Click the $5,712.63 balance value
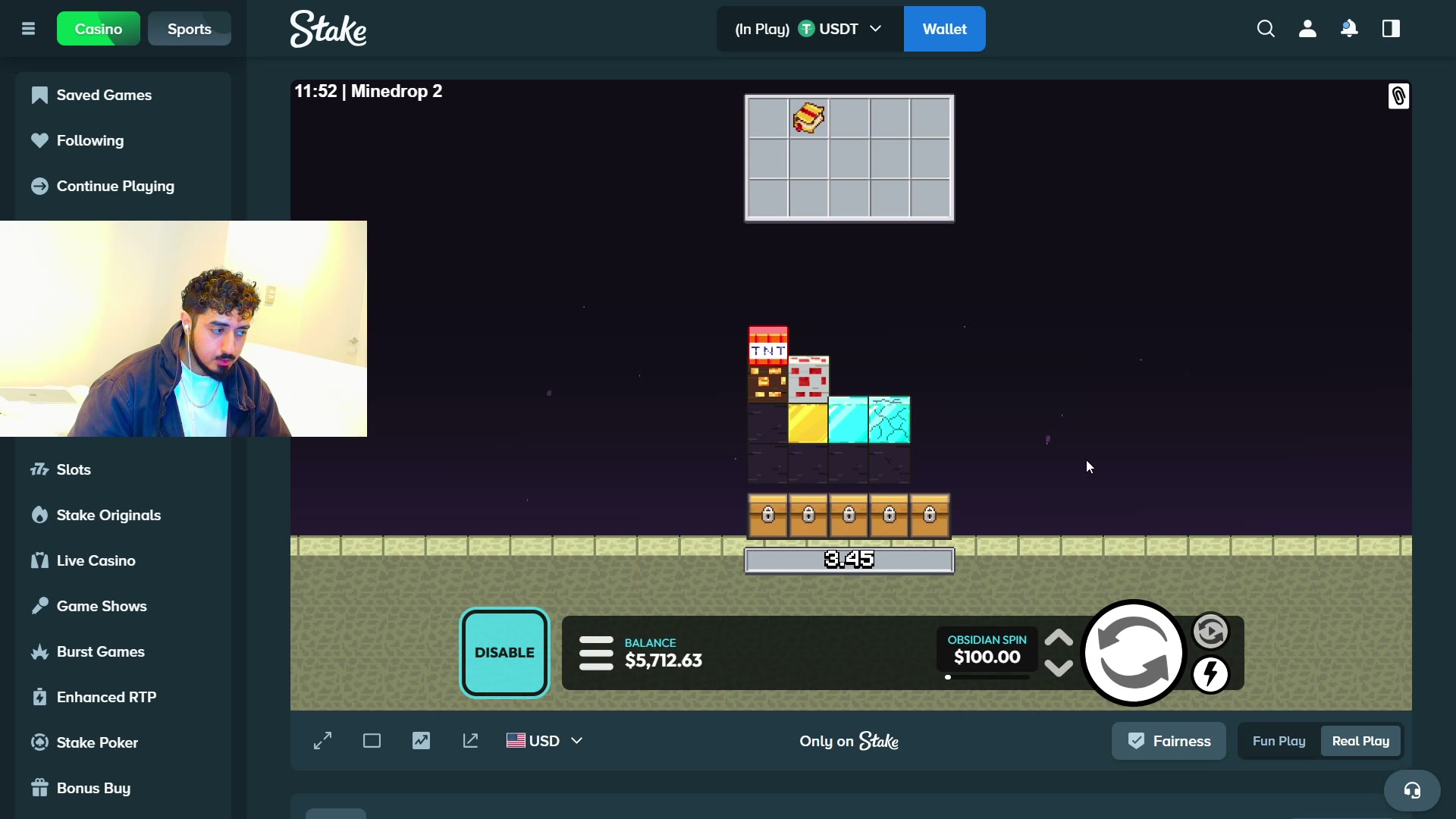 (664, 661)
